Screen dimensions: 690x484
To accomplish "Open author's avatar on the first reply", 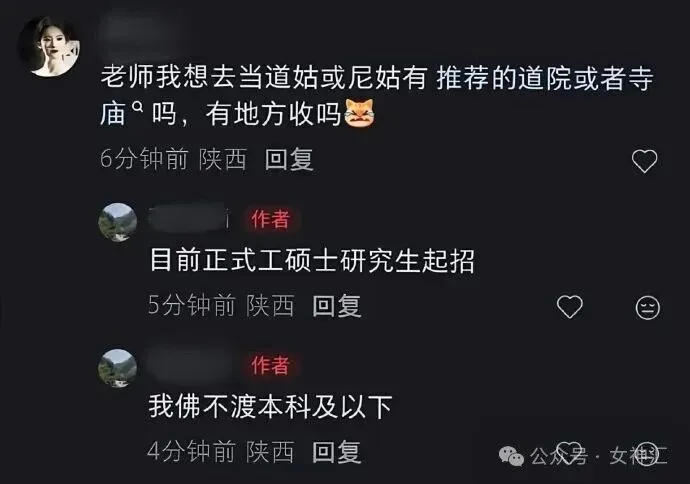I will pos(117,222).
